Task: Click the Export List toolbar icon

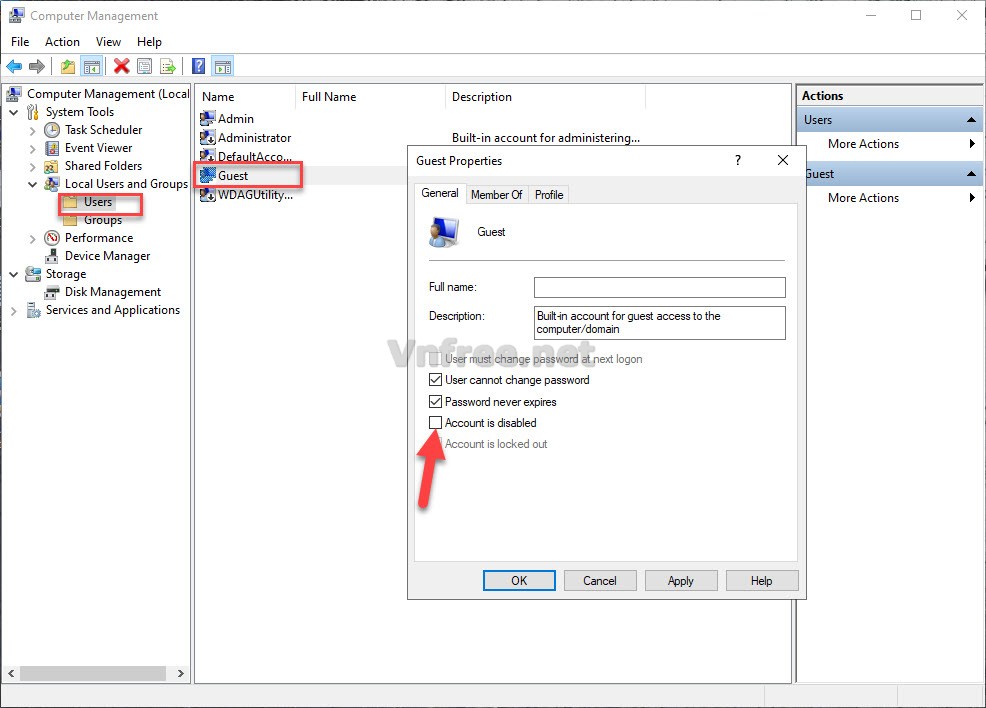Action: pyautogui.click(x=168, y=66)
